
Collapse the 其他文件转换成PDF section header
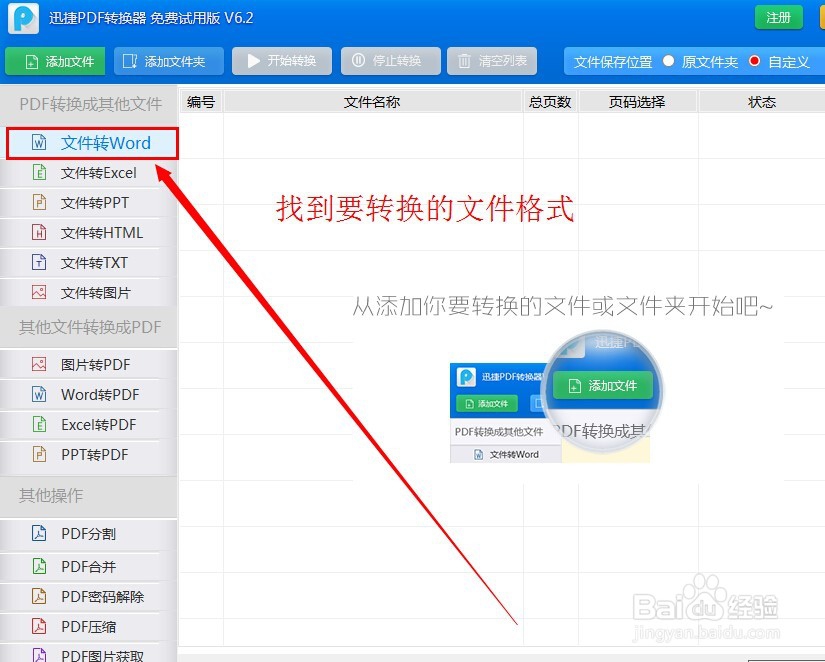coord(88,327)
